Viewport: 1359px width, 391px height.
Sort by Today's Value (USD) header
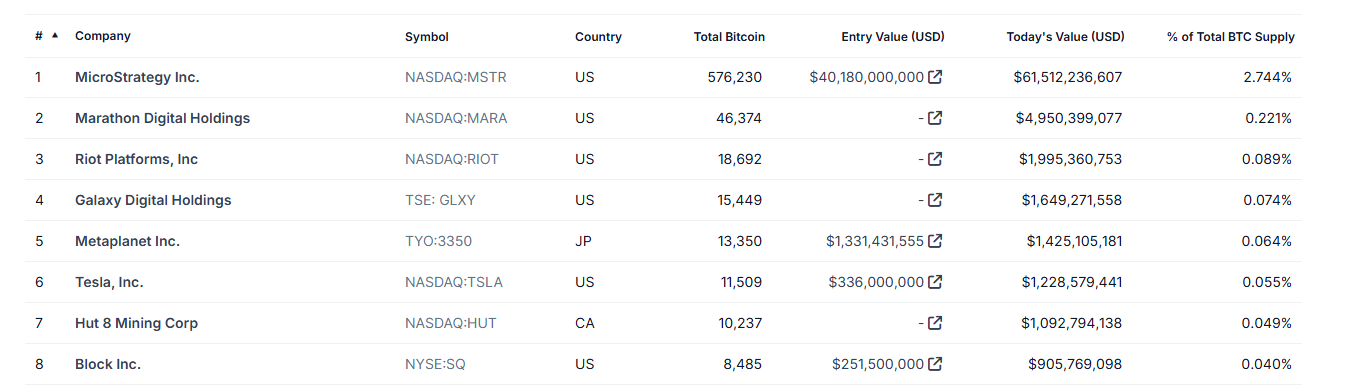[1065, 37]
